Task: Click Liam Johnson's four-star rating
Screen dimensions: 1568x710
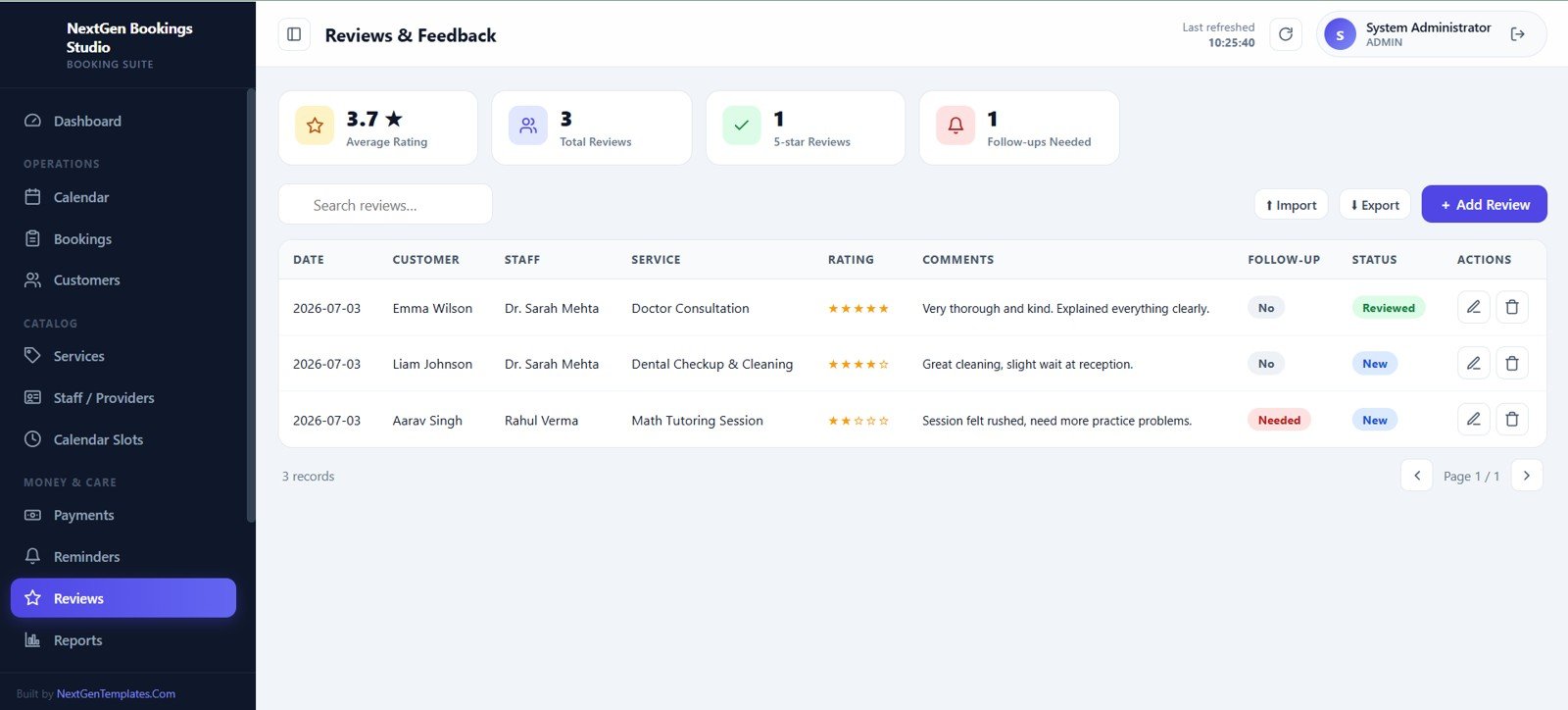Action: click(x=858, y=364)
